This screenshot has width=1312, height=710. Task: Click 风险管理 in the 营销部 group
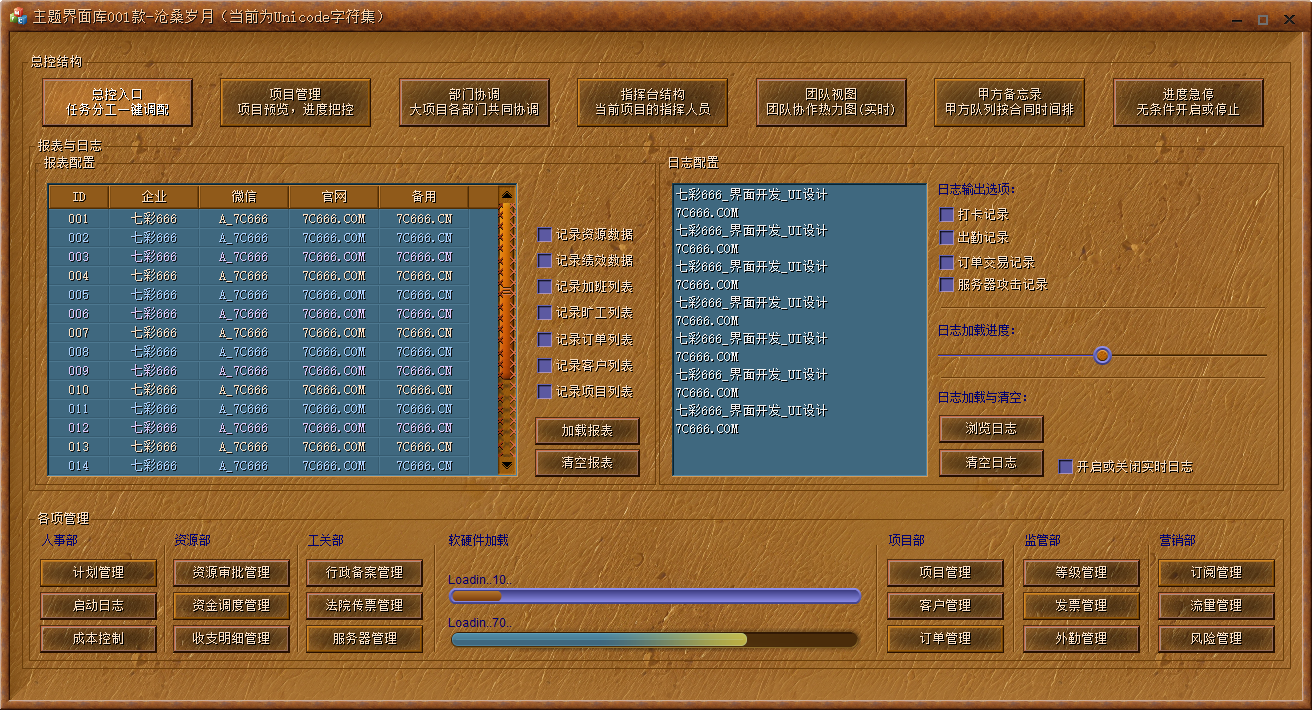pyautogui.click(x=1216, y=638)
